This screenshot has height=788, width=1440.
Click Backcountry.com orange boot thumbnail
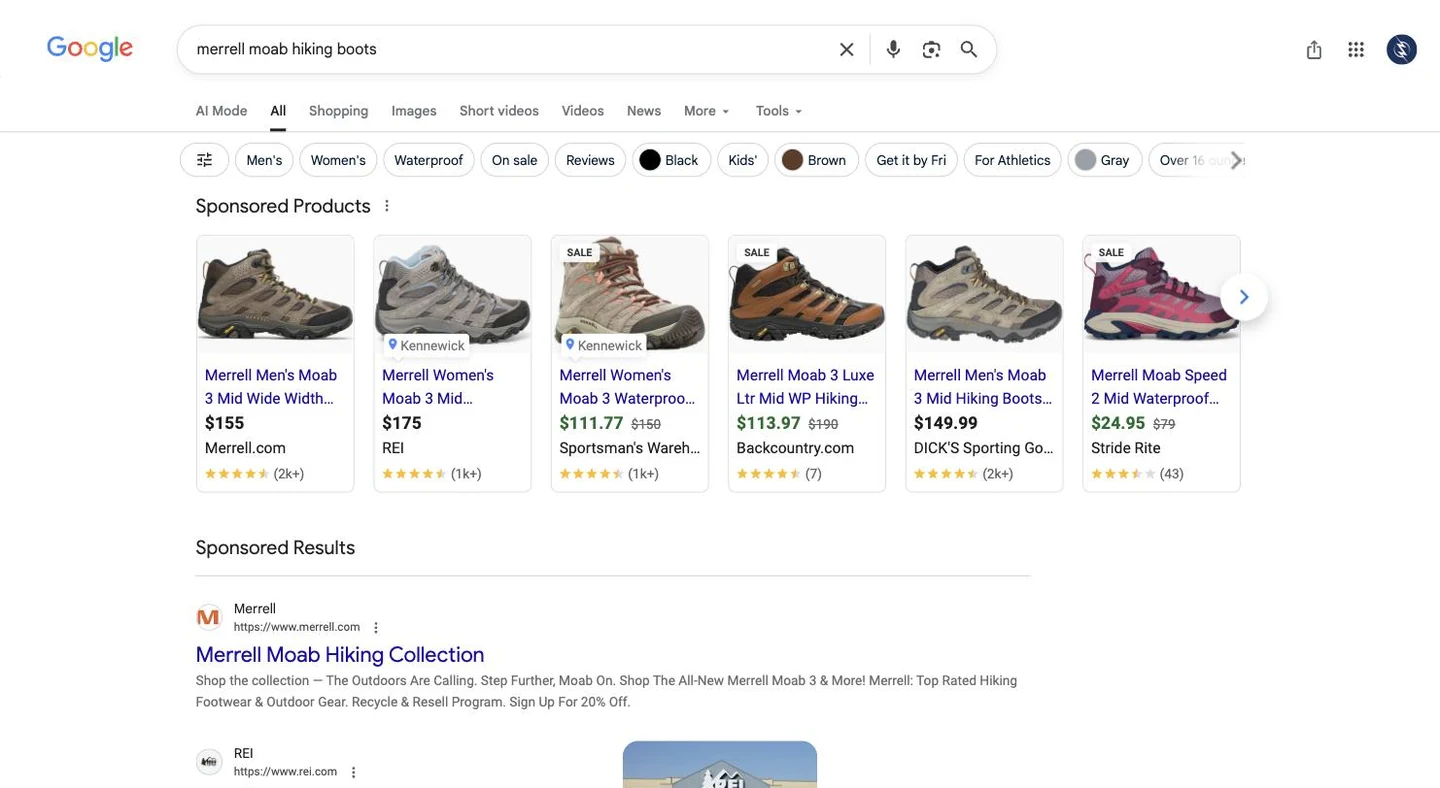tap(807, 295)
